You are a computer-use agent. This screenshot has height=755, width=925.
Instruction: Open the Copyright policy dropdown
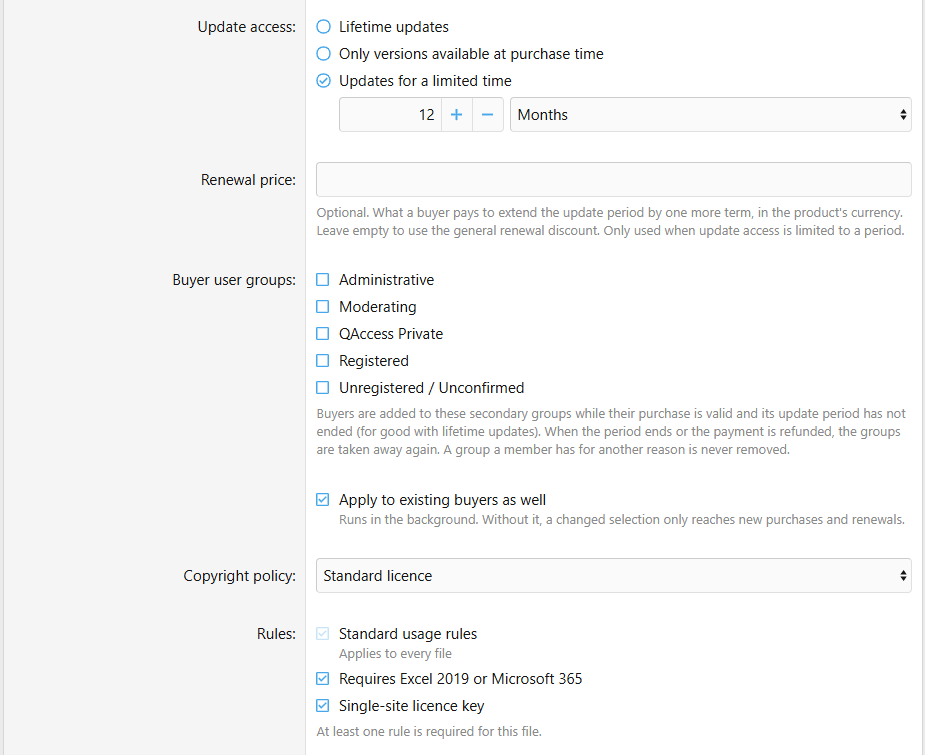tap(614, 575)
